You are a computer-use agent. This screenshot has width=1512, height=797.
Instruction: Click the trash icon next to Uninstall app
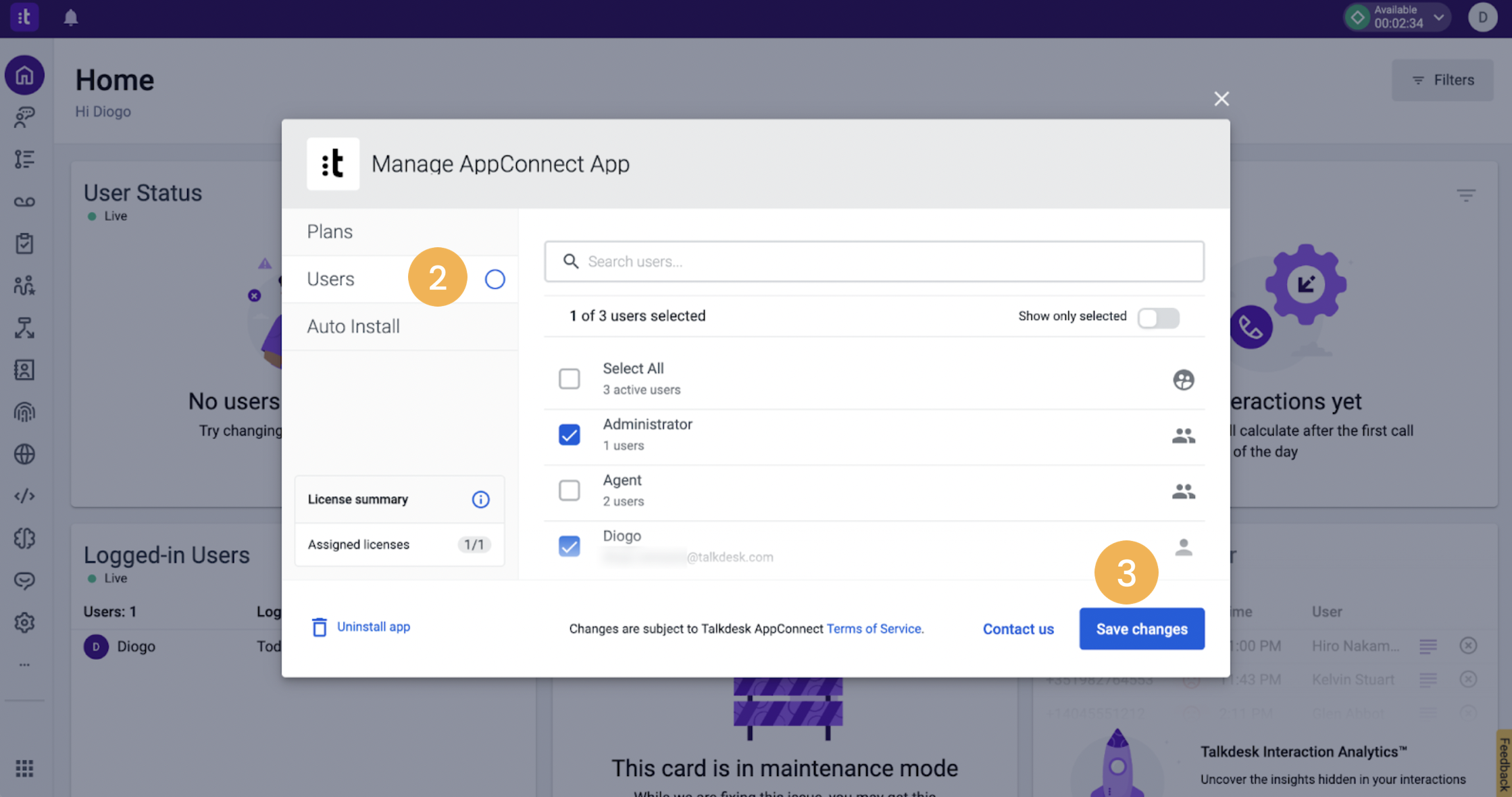(x=320, y=627)
